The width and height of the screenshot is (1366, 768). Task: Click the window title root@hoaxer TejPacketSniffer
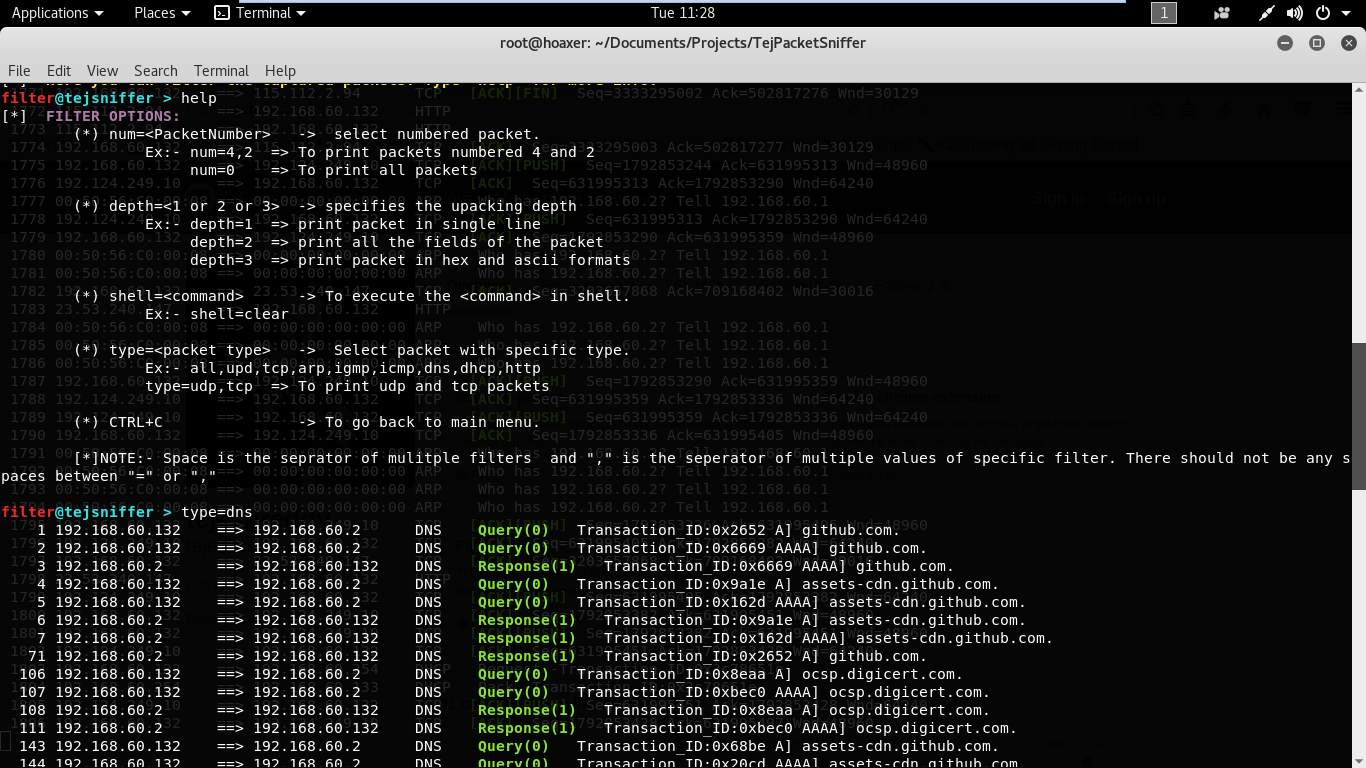[x=683, y=43]
